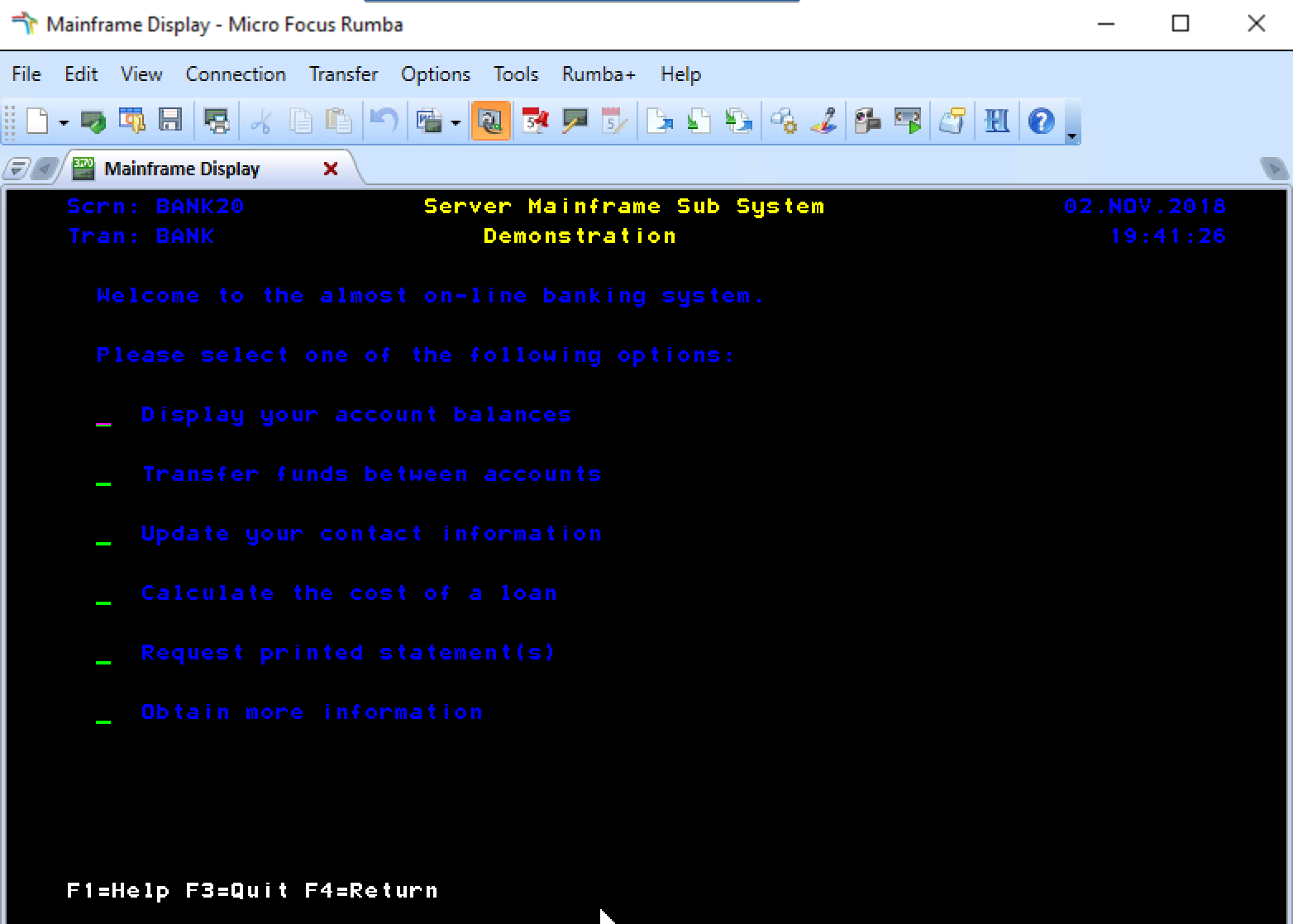The image size is (1293, 924).
Task: Click the Server Mainframe Sub System title
Action: click(624, 207)
